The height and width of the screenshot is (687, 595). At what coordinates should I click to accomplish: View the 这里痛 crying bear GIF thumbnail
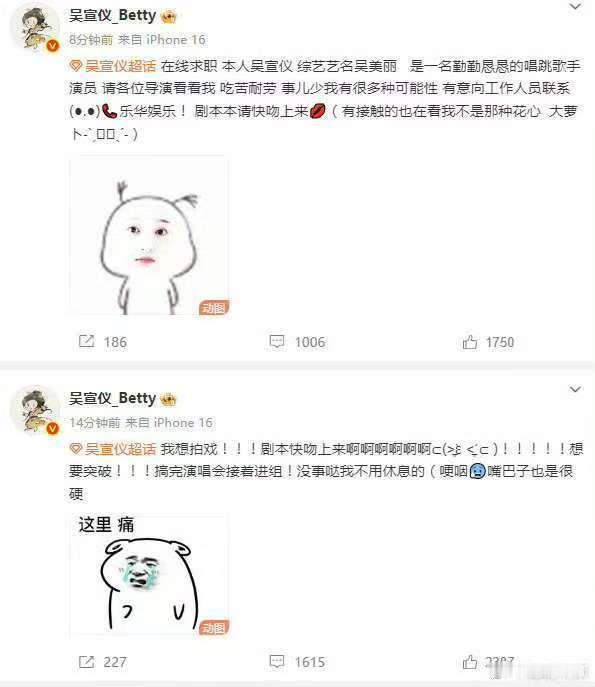[x=149, y=574]
